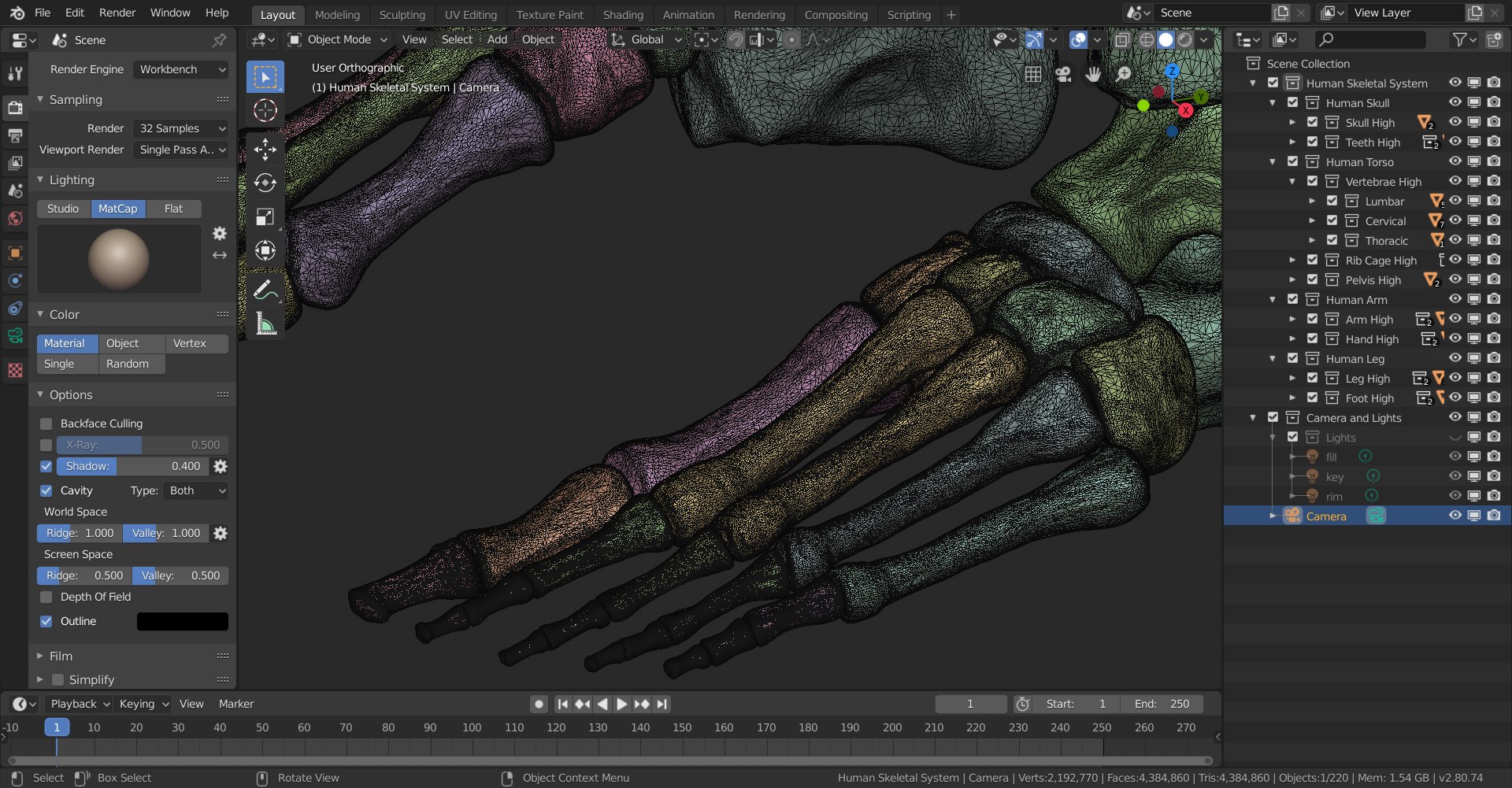Switch to rendered shading mode
The image size is (1512, 788).
1185,39
